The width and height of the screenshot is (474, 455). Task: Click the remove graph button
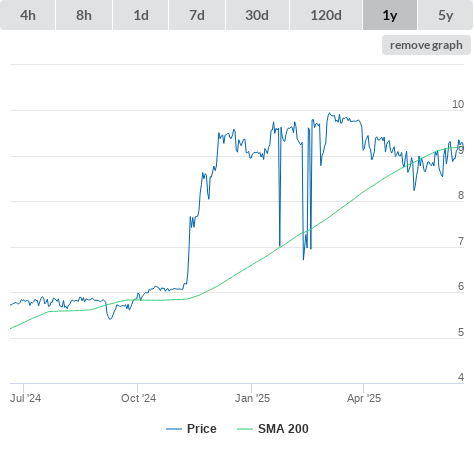[x=426, y=45]
